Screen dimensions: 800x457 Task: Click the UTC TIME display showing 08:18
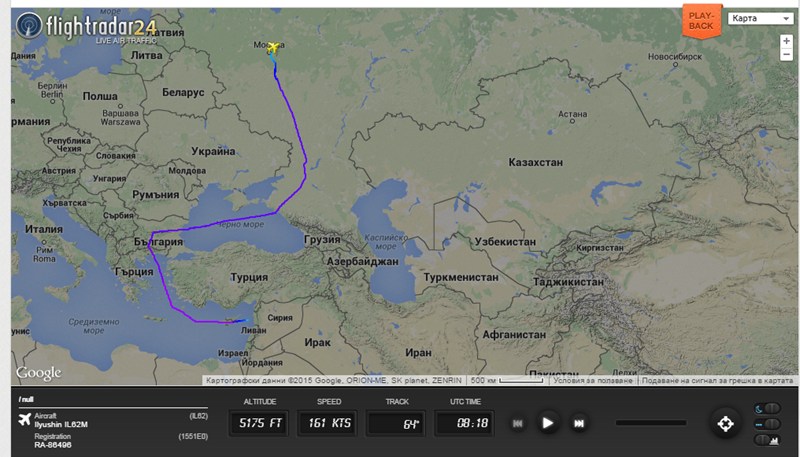pos(464,423)
